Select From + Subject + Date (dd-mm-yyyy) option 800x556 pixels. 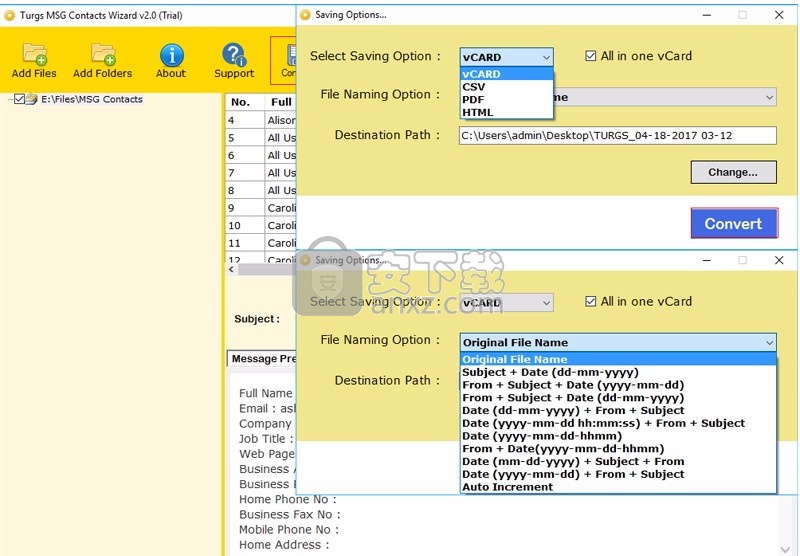[x=618, y=397]
